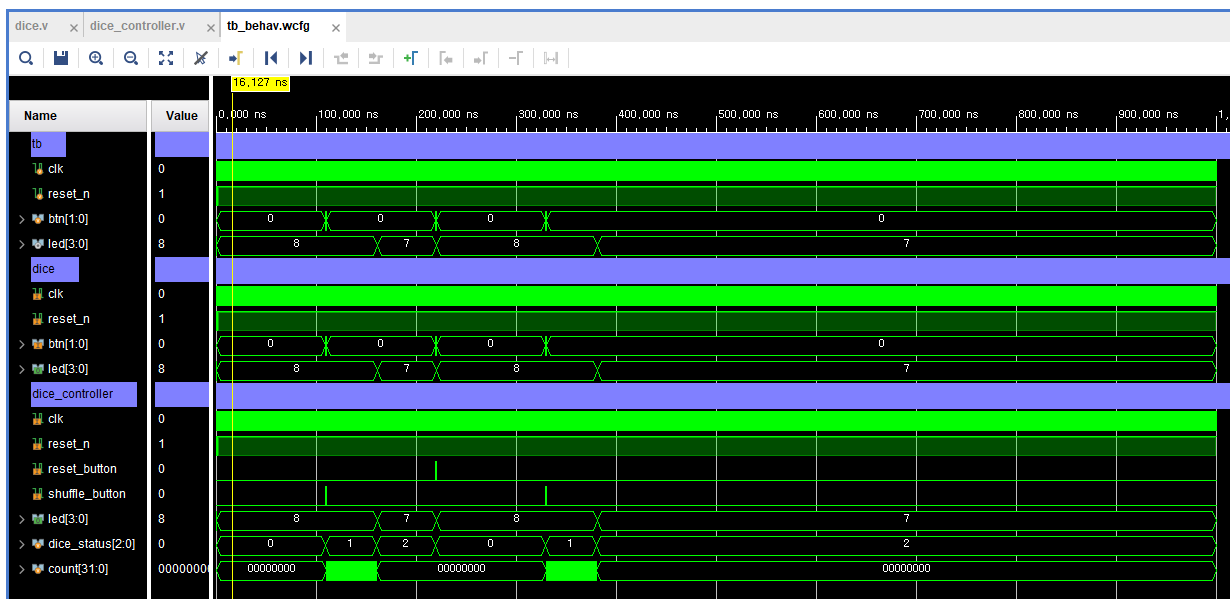The width and height of the screenshot is (1230, 599).
Task: Select reset_n signal under dice group
Action: pyautogui.click(x=69, y=319)
